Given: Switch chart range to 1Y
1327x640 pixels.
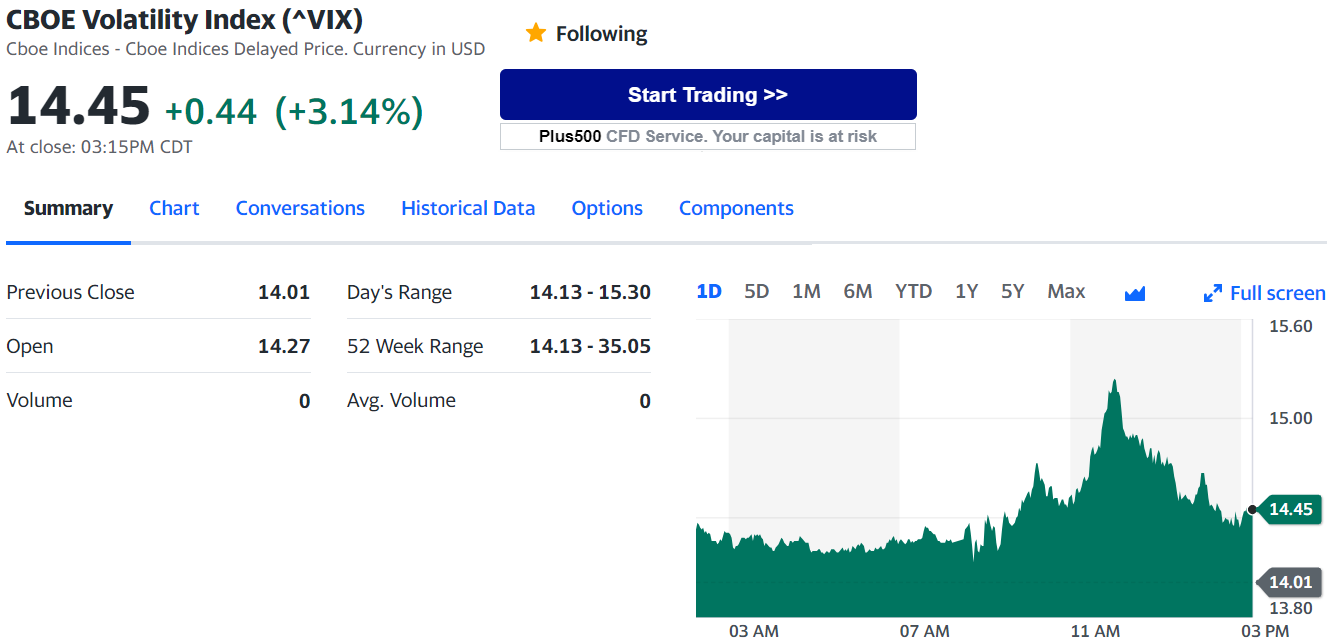Looking at the screenshot, I should tap(966, 291).
